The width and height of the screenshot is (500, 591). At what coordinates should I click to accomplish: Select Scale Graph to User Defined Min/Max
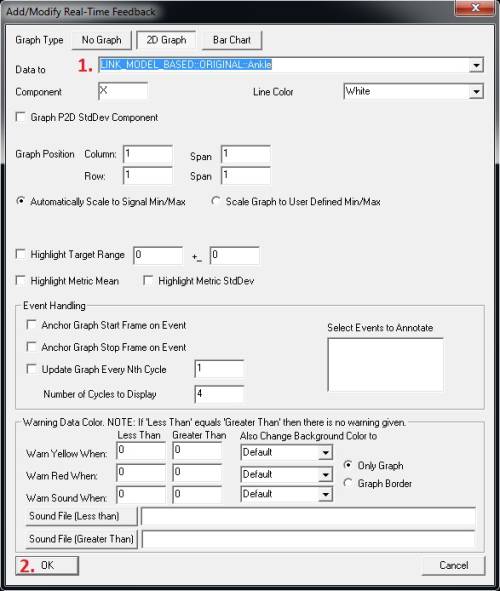[x=216, y=201]
